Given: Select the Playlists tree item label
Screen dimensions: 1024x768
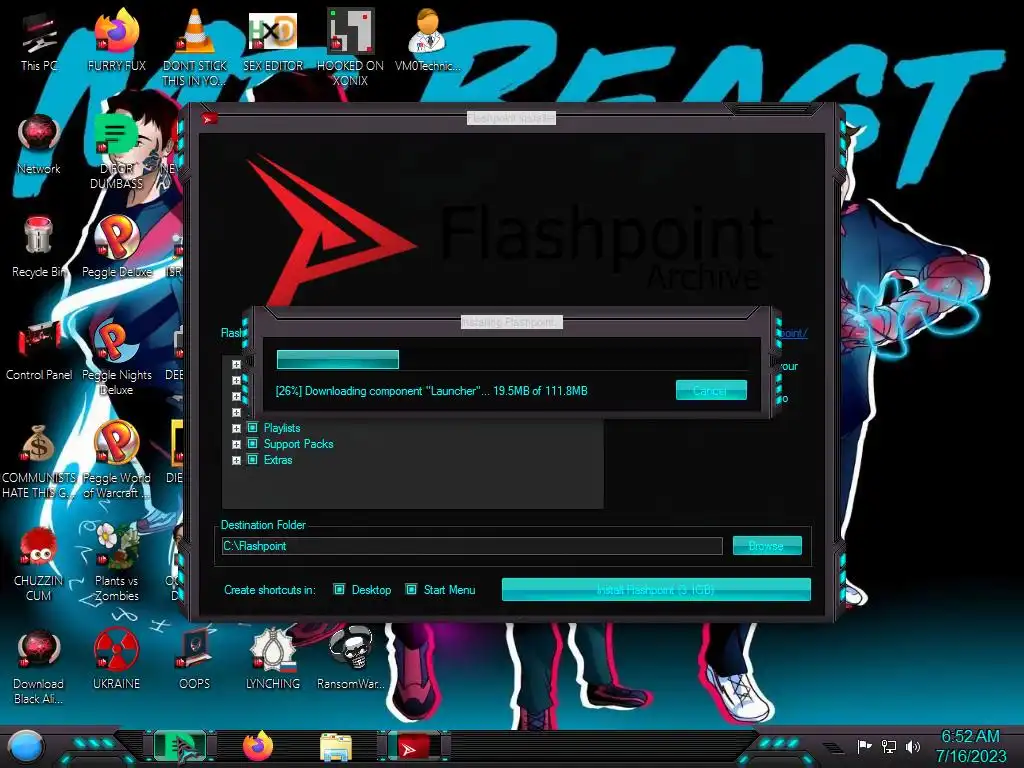Looking at the screenshot, I should click(x=281, y=428).
